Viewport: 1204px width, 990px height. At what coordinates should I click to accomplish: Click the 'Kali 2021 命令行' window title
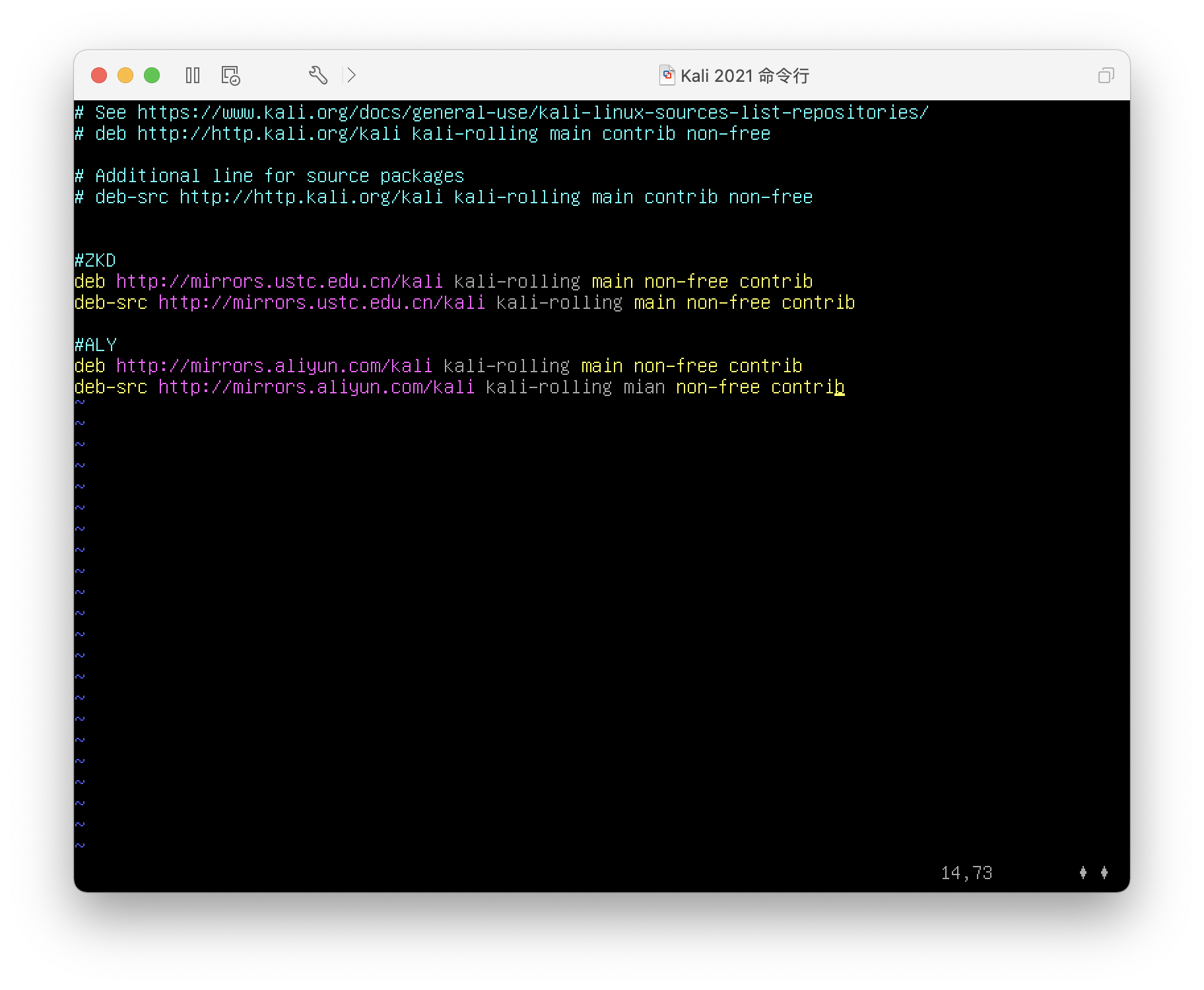745,76
